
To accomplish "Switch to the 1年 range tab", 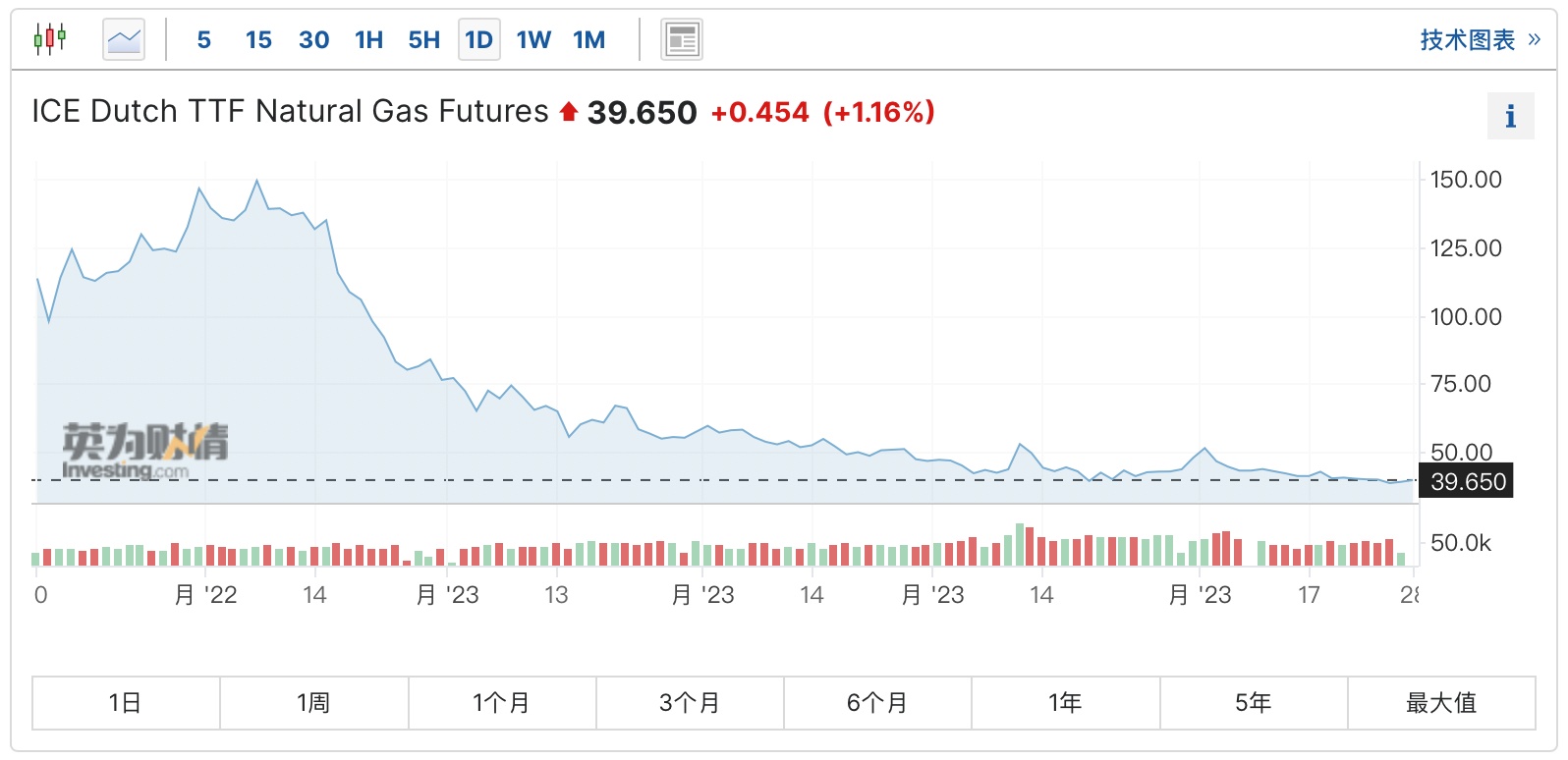I will click(1065, 703).
